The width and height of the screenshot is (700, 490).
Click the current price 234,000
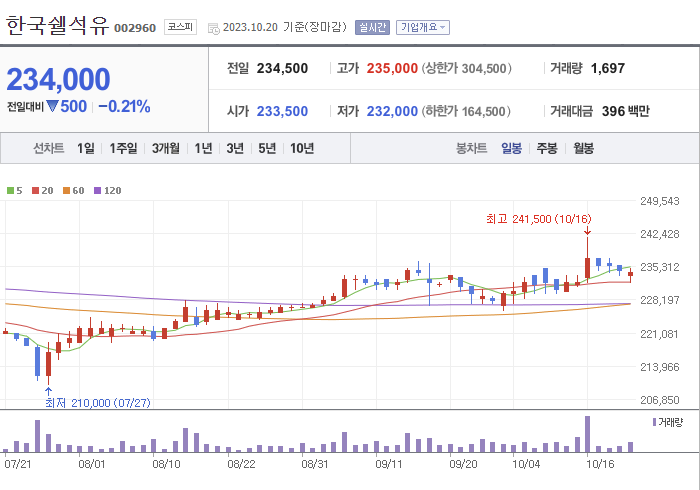coord(58,79)
